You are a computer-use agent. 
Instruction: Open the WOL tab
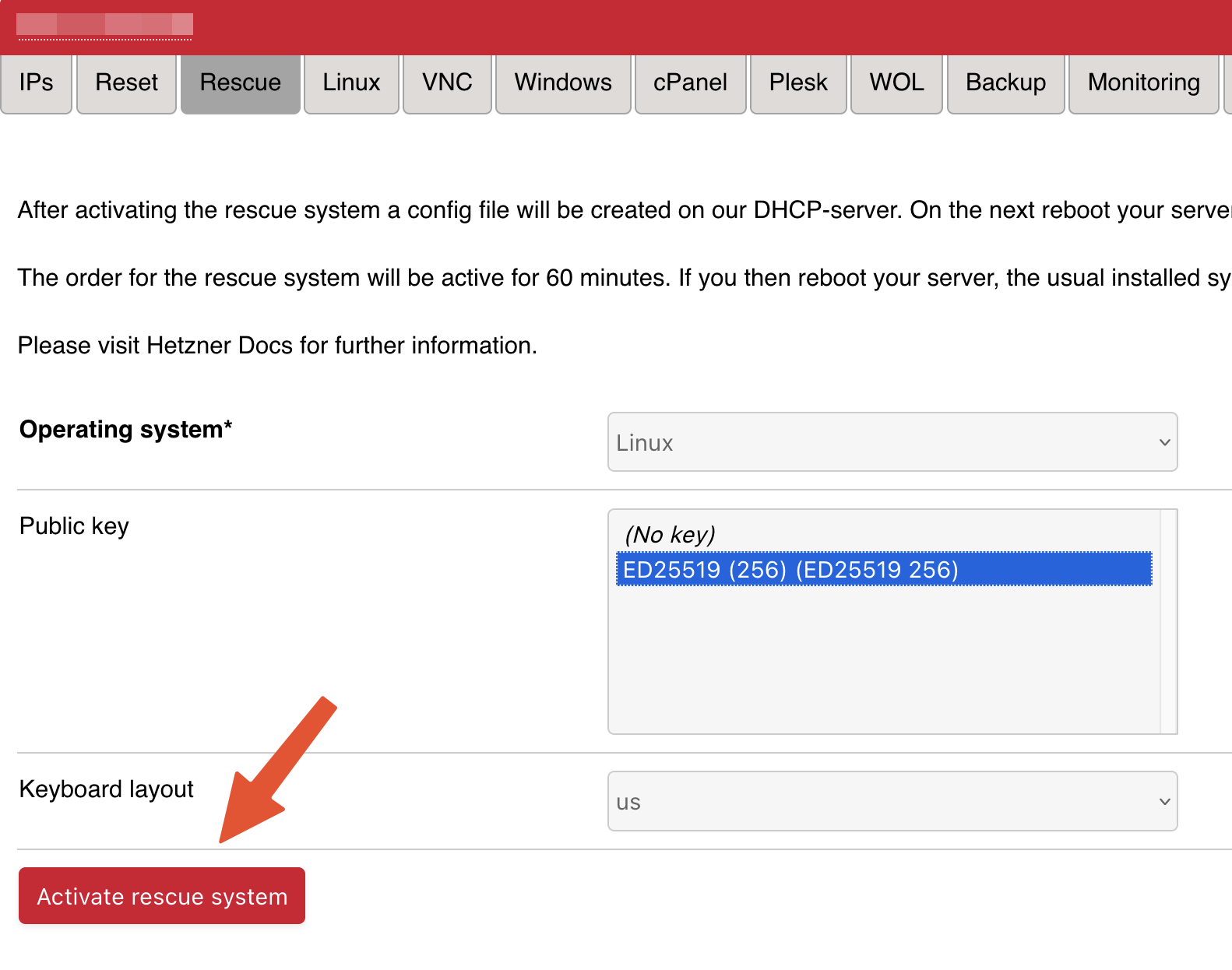click(896, 83)
